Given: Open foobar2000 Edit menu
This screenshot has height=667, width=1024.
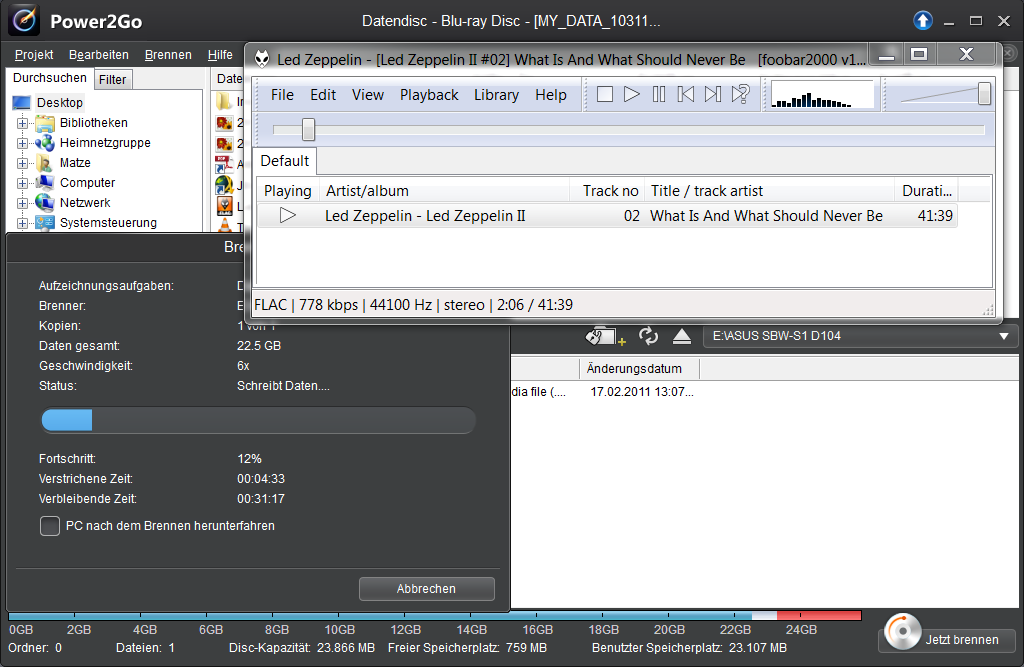Looking at the screenshot, I should (x=323, y=95).
